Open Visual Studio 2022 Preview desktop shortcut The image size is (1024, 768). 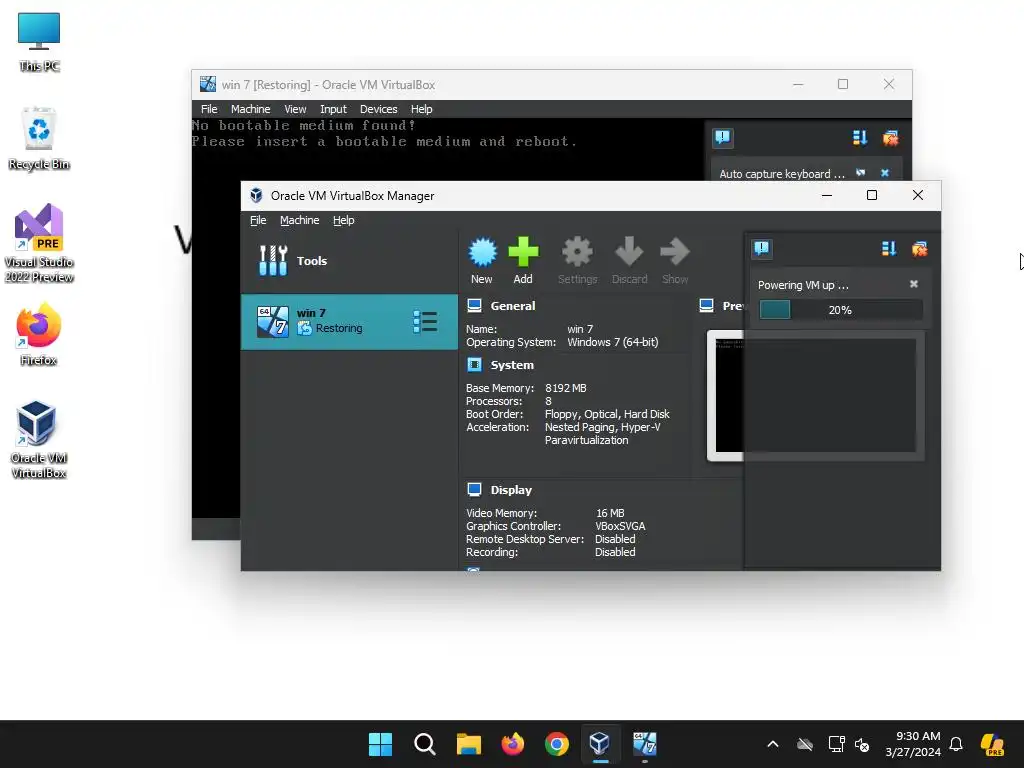tap(39, 243)
